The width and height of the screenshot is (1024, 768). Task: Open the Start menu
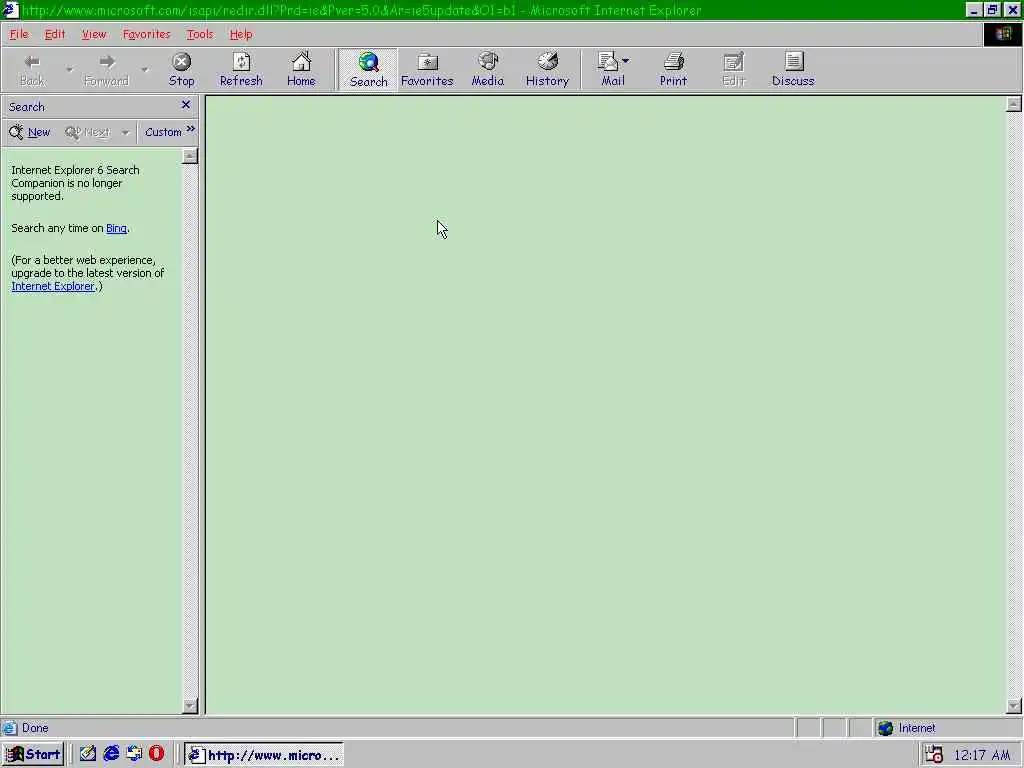coord(33,755)
